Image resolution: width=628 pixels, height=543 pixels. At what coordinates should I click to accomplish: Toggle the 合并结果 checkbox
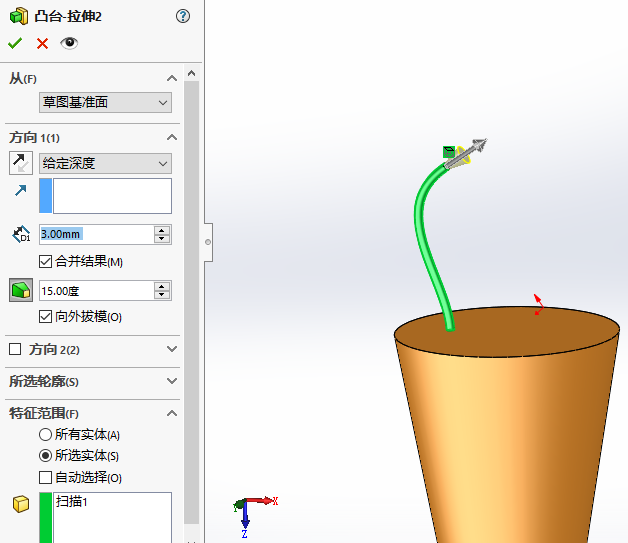pyautogui.click(x=45, y=262)
